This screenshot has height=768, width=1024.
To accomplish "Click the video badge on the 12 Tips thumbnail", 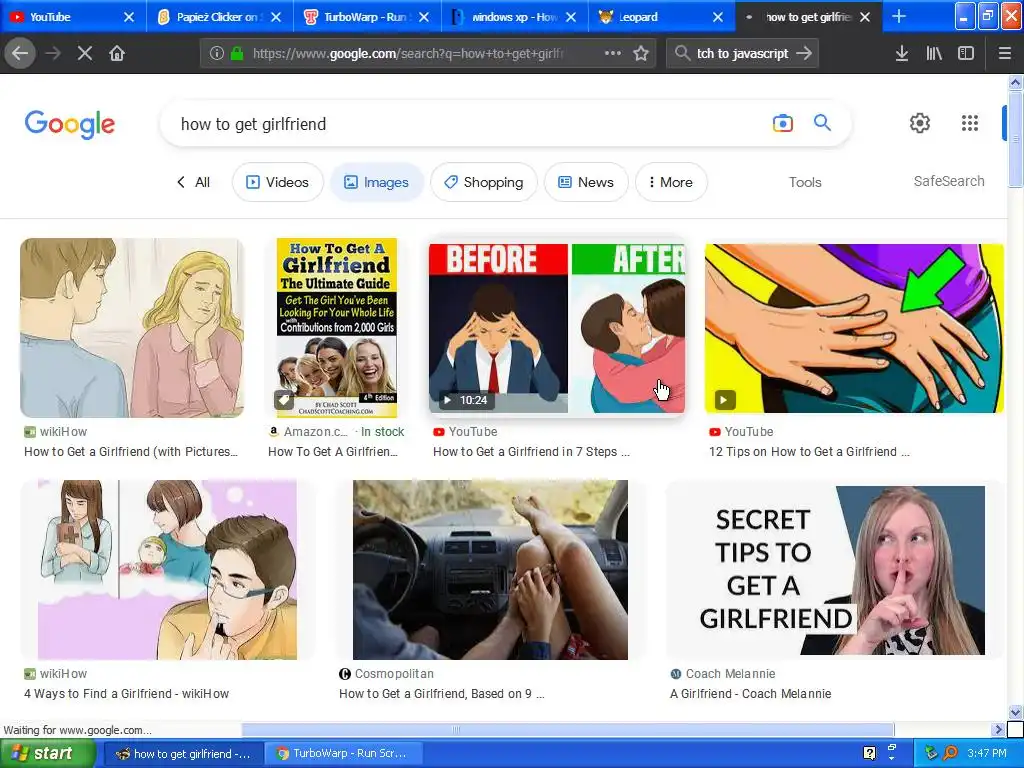I will tap(724, 400).
